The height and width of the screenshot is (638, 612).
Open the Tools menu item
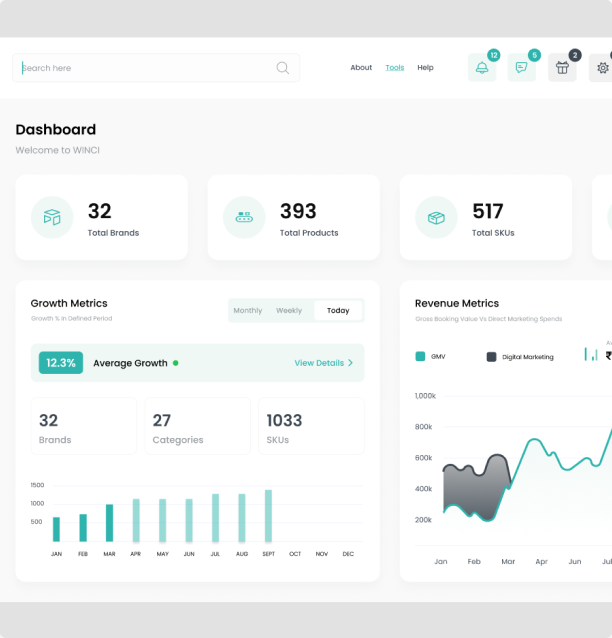point(395,68)
